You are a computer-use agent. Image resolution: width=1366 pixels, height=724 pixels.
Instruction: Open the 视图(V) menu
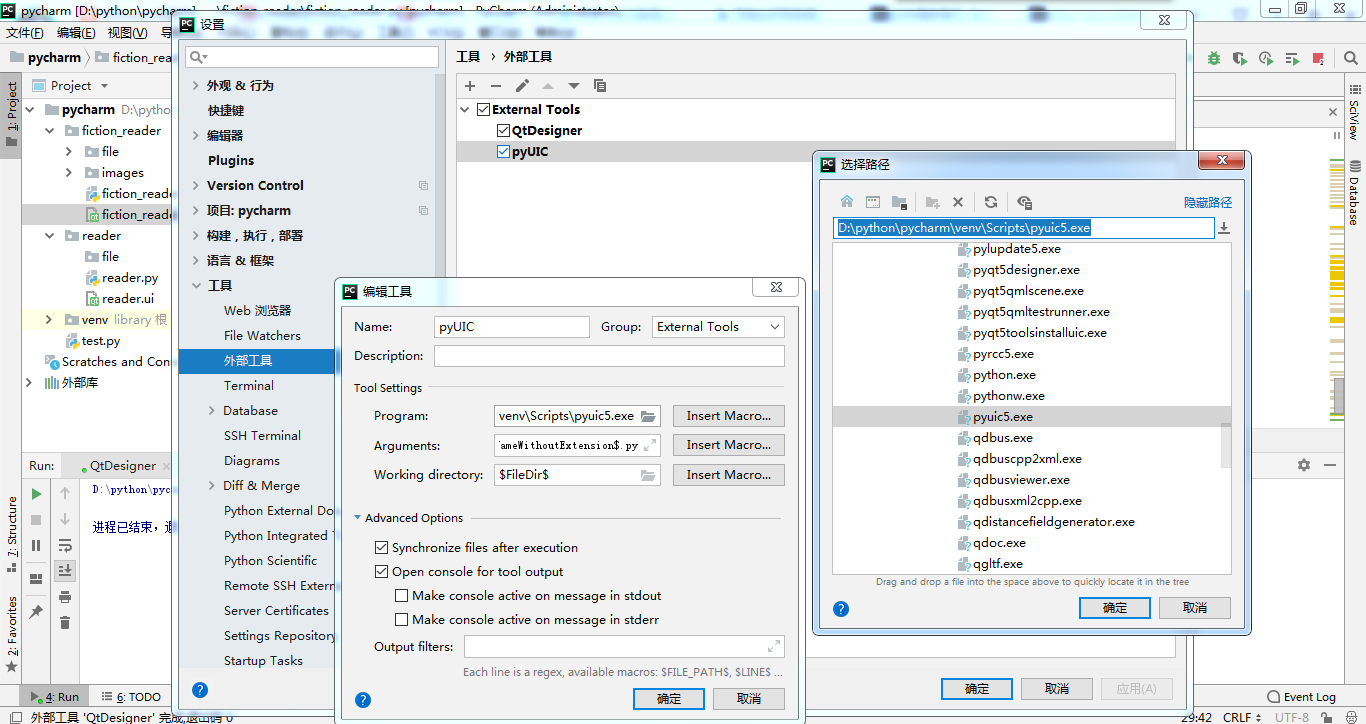pos(127,32)
